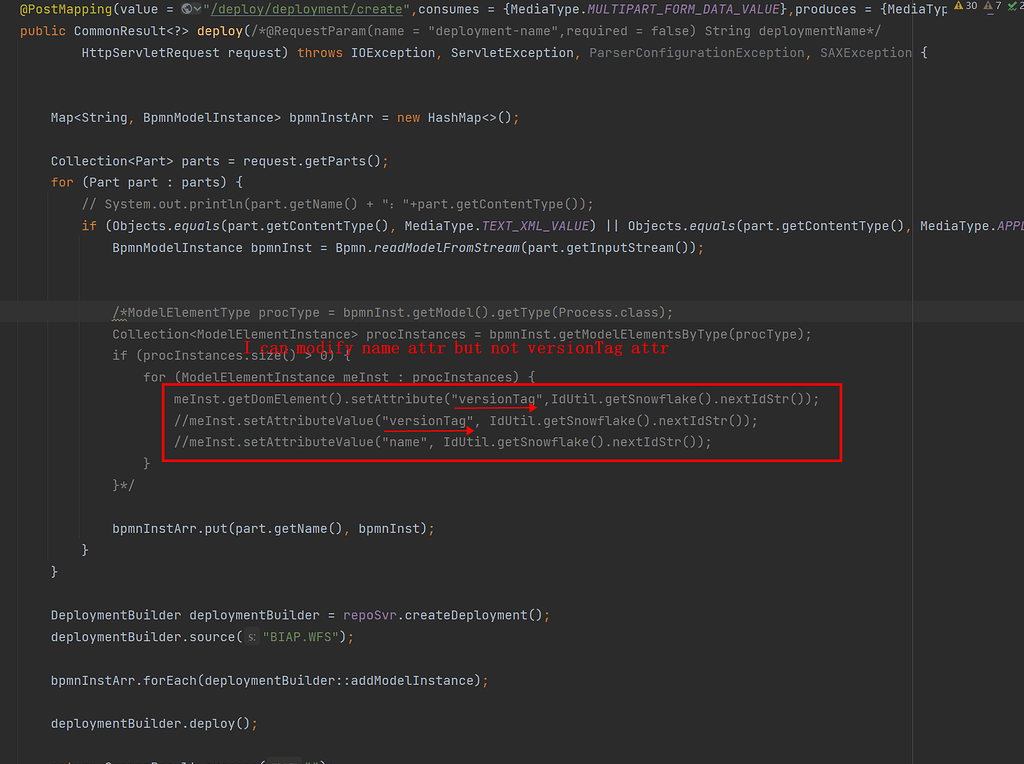This screenshot has height=764, width=1024.
Task: Click the globe icon inside the @PostMapping annotation
Action: point(186,9)
